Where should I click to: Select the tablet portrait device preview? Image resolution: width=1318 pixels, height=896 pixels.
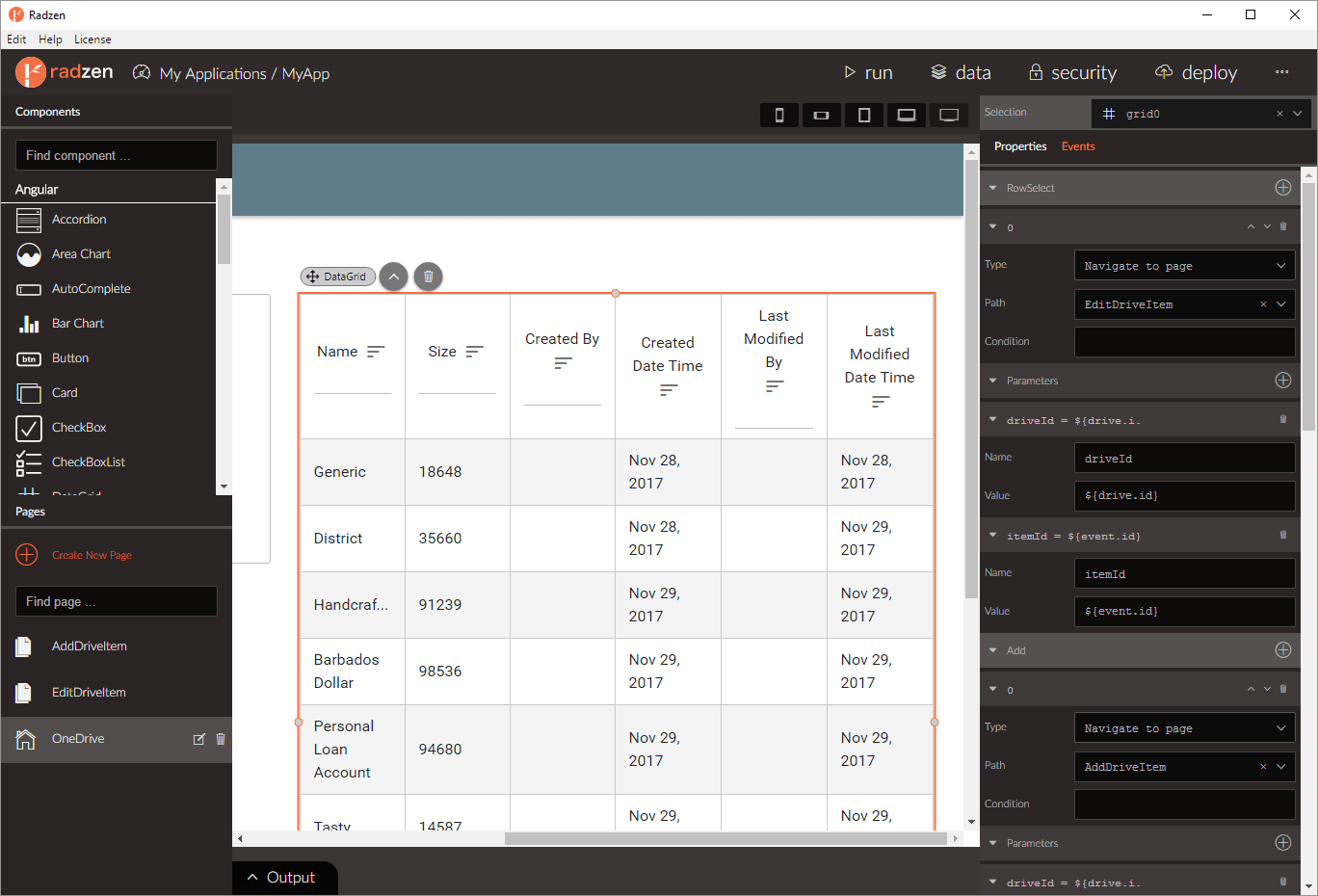[864, 116]
